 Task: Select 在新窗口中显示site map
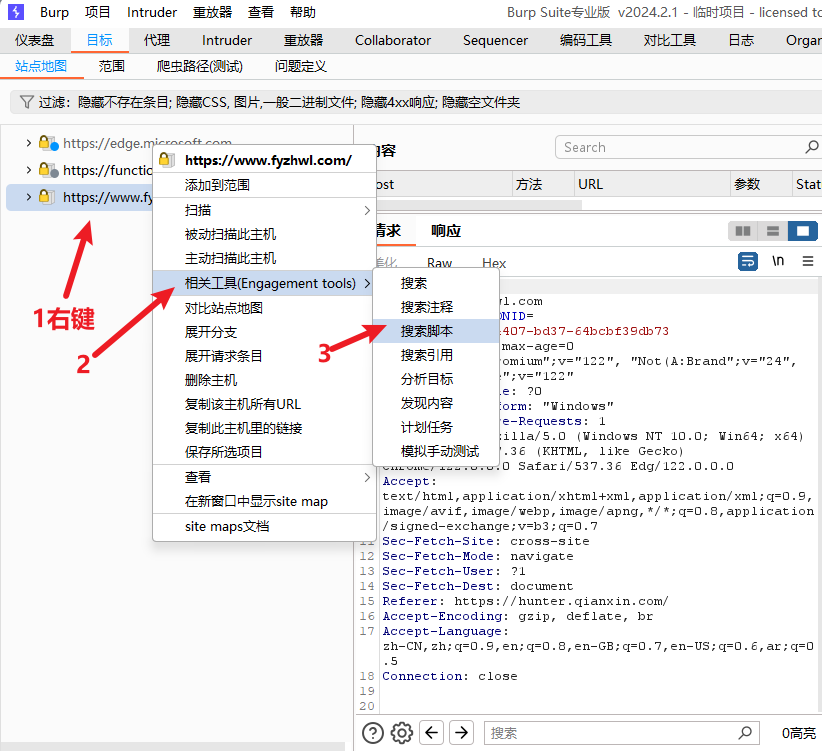click(264, 502)
